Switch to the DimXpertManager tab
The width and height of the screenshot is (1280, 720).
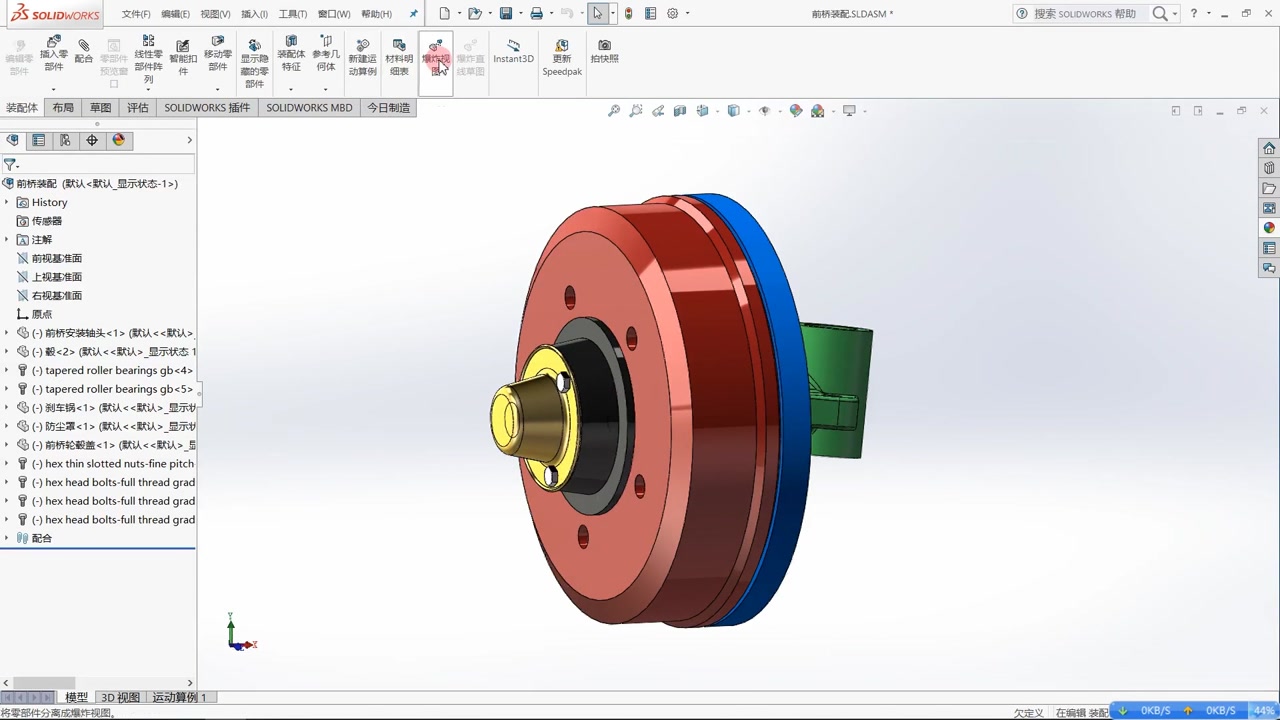[x=92, y=140]
